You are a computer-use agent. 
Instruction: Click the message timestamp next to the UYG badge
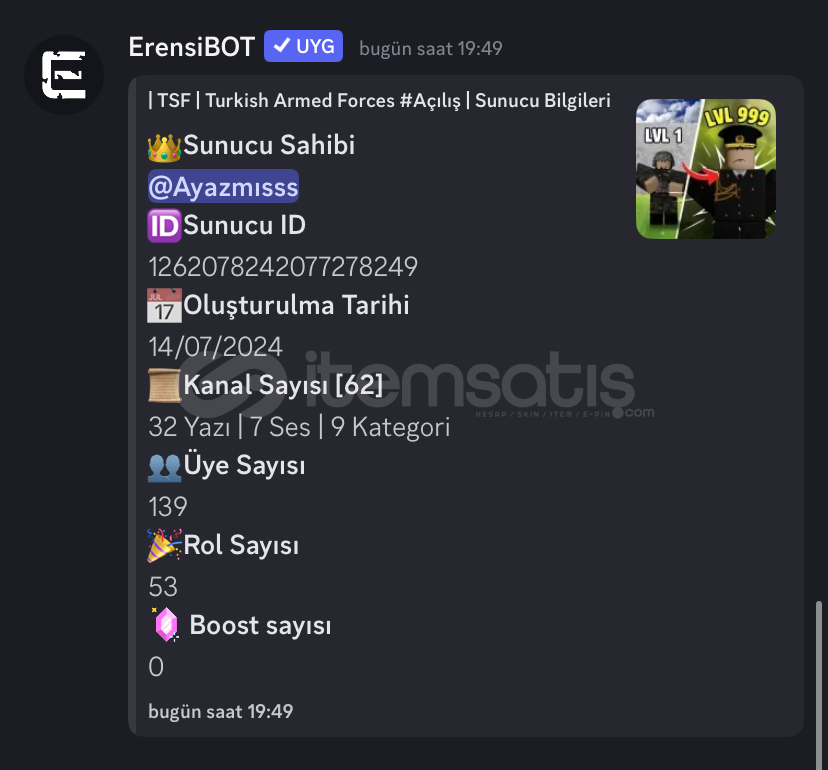[431, 49]
